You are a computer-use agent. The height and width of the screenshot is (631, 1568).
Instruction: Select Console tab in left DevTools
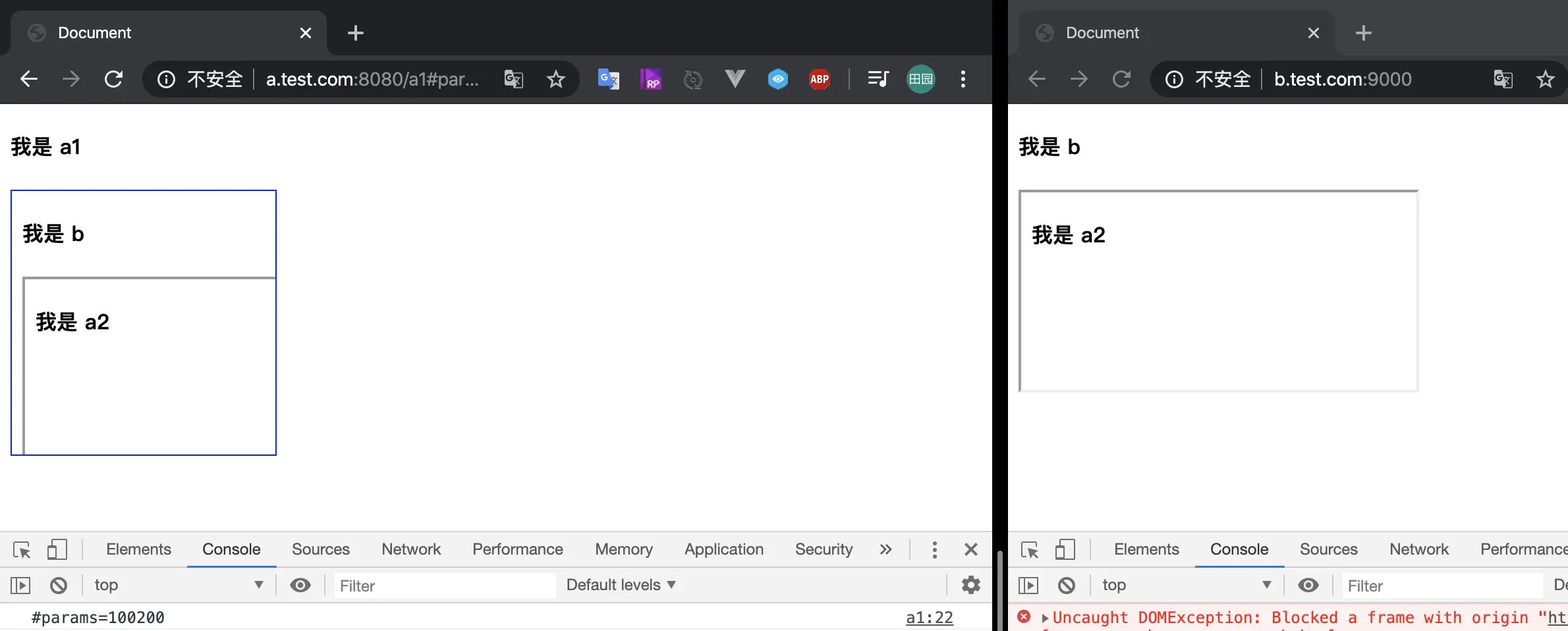231,549
